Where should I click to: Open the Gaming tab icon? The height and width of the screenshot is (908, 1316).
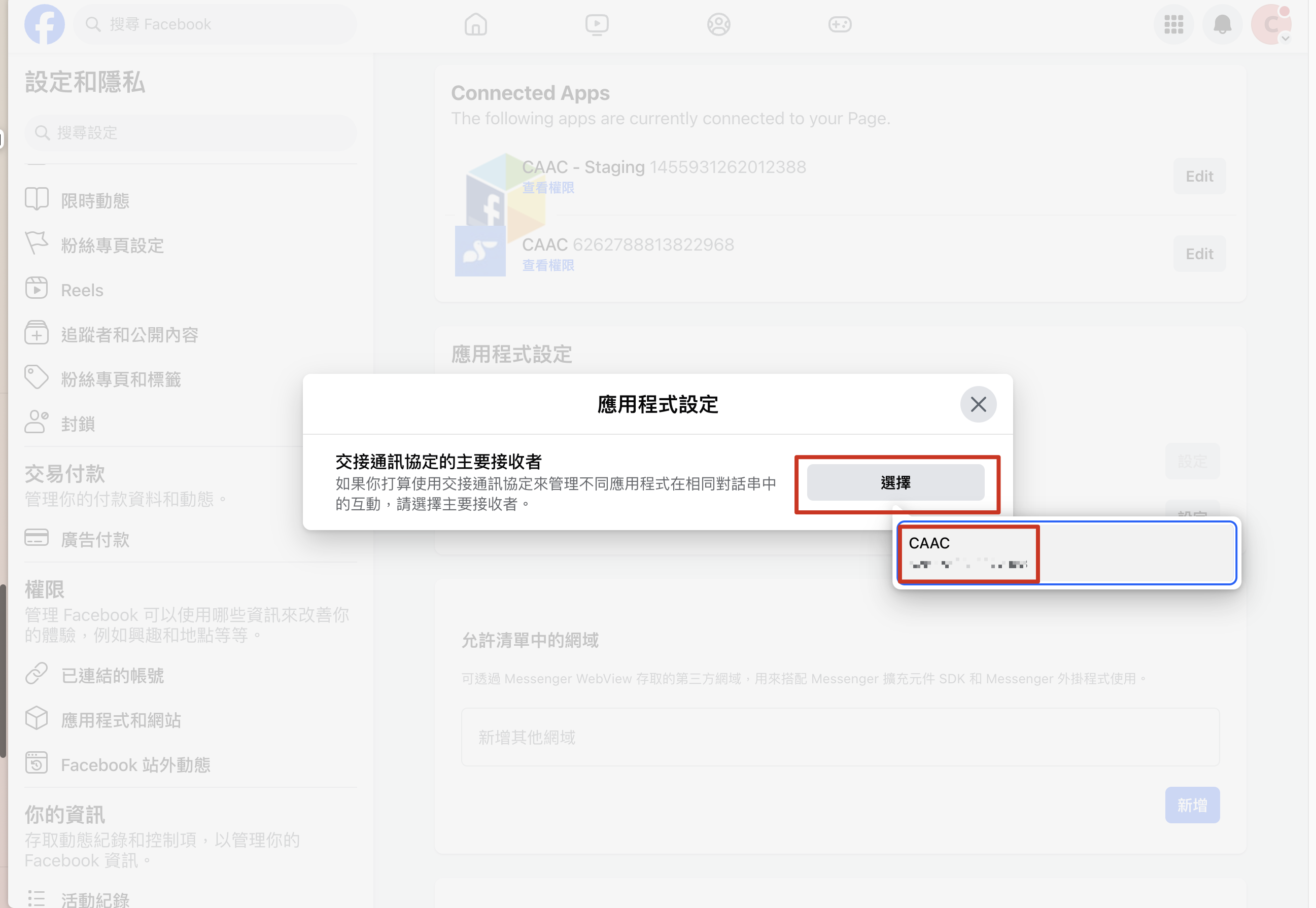(840, 24)
